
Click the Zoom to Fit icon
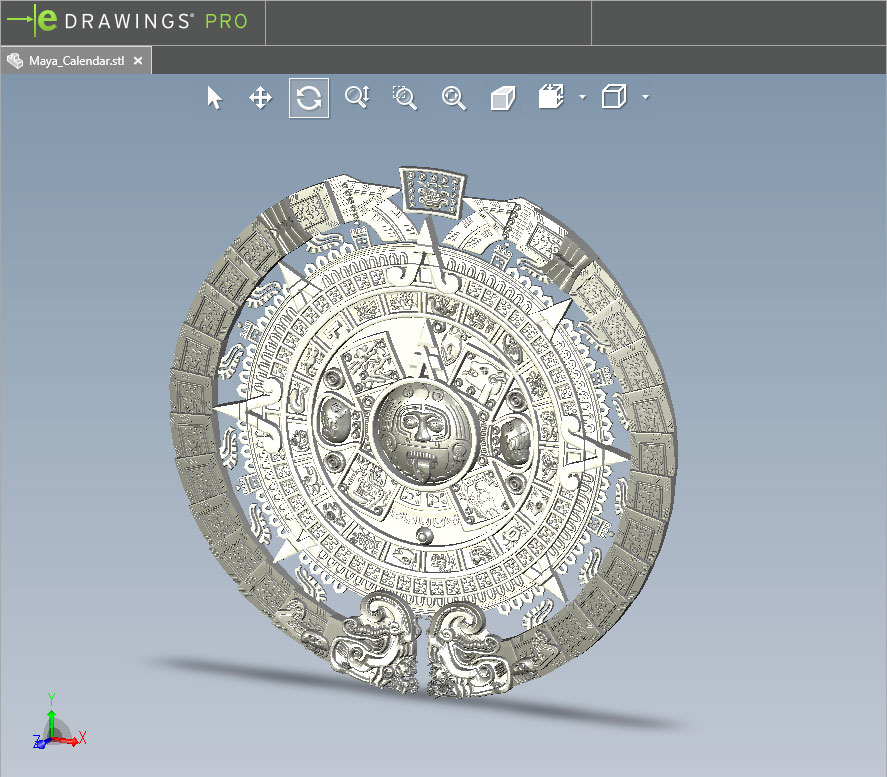click(454, 98)
